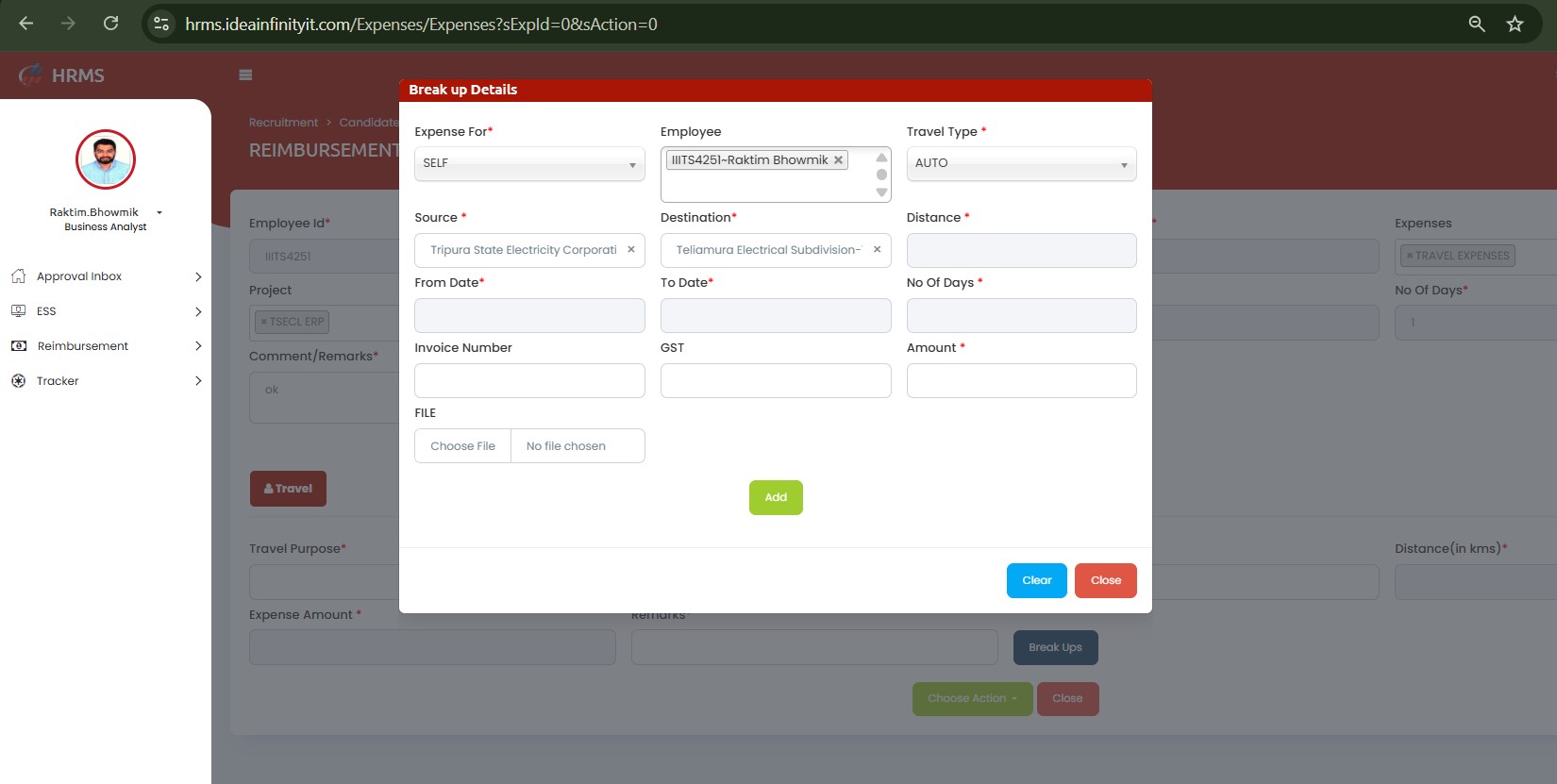Expand ESS chevron
This screenshot has width=1557, height=784.
(x=198, y=311)
